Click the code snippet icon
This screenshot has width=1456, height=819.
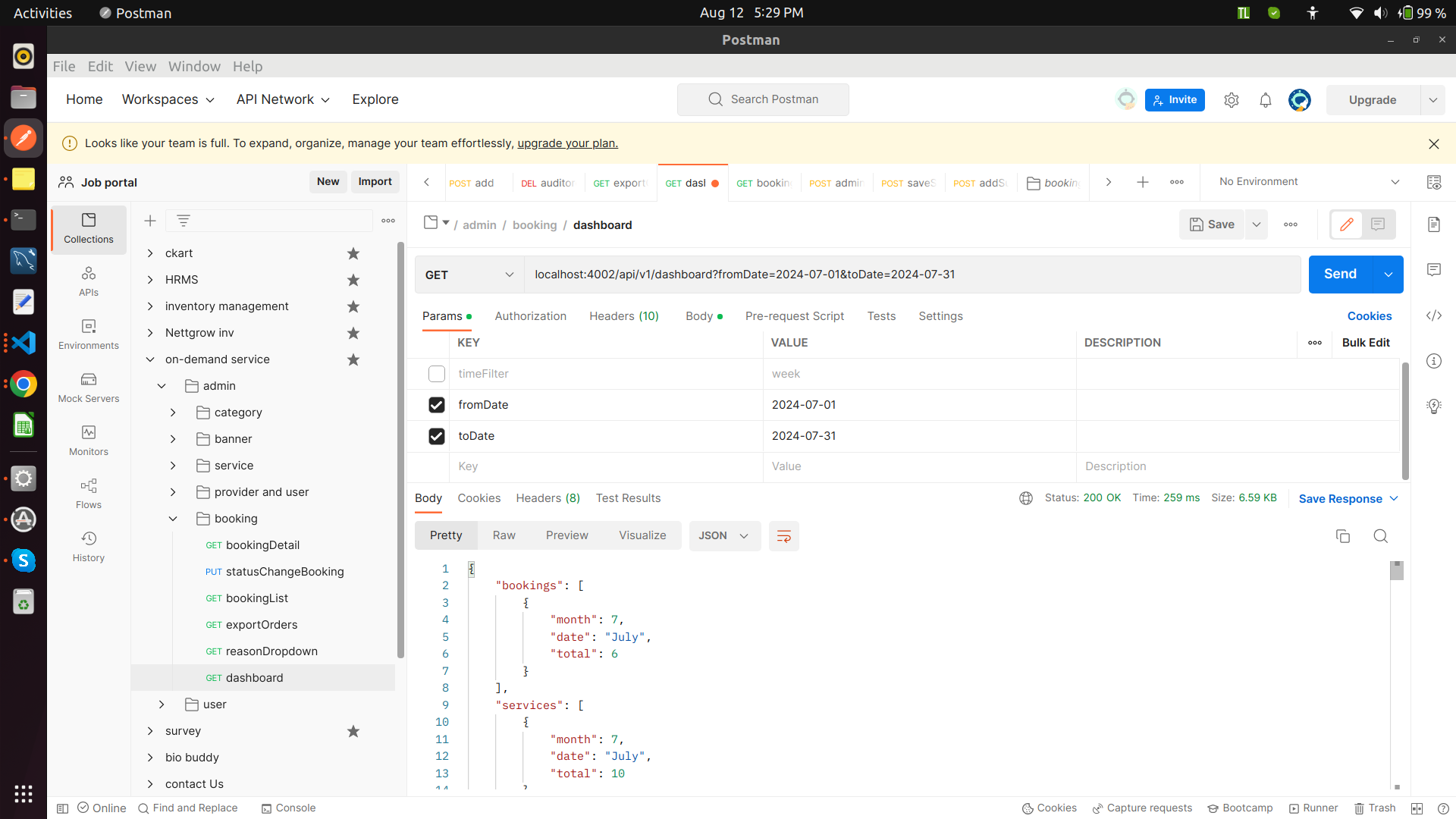tap(1433, 315)
